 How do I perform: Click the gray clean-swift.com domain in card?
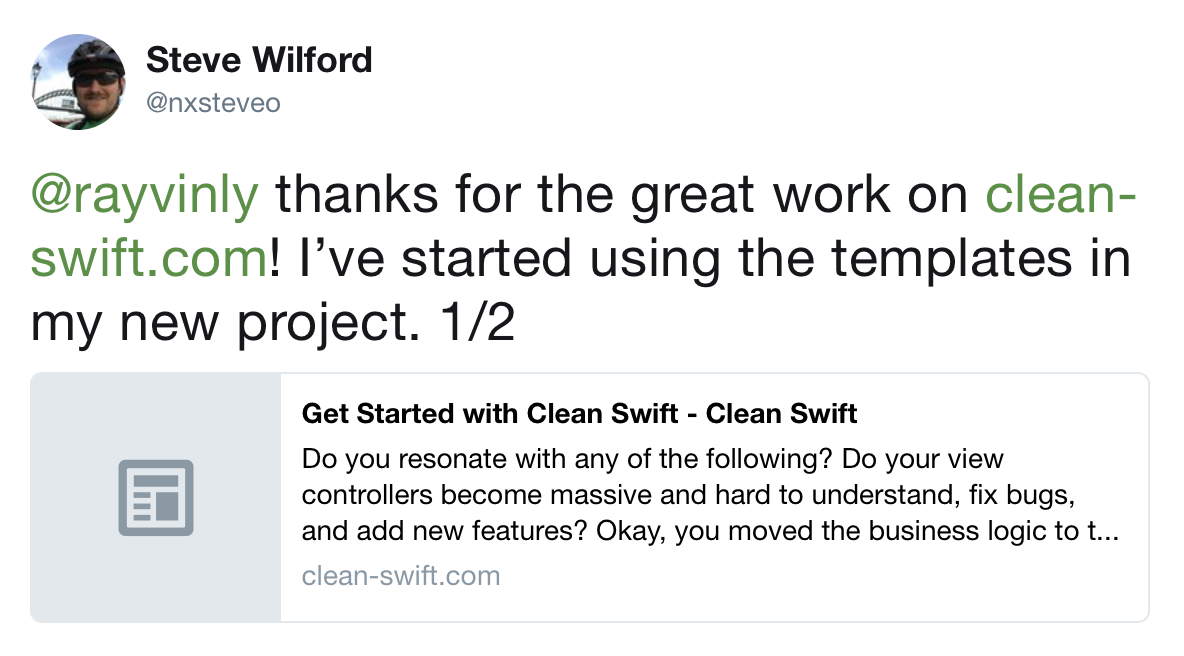tap(400, 576)
